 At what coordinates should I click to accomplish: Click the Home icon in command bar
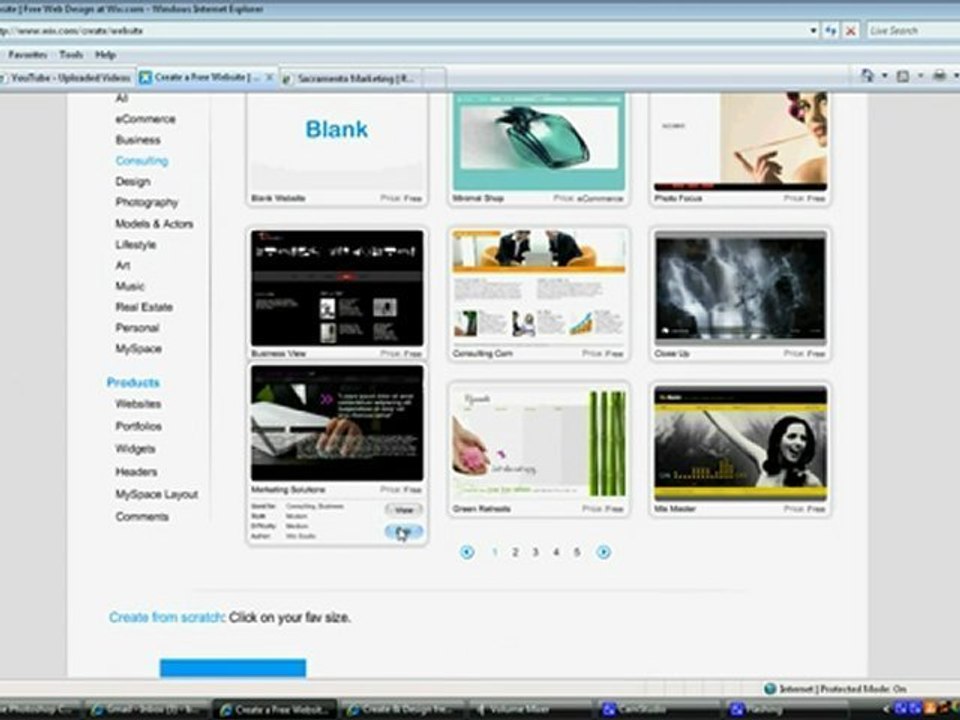[868, 75]
